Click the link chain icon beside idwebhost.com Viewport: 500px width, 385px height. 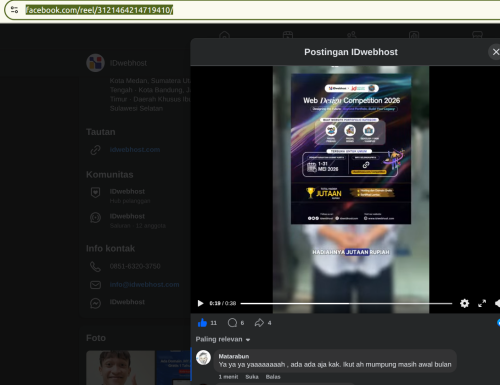tap(95, 150)
